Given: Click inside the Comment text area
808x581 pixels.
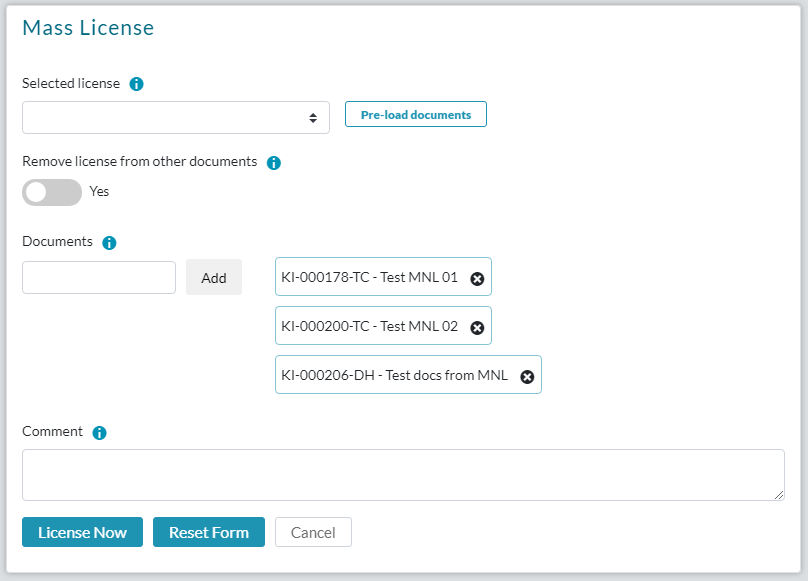Looking at the screenshot, I should pos(403,474).
